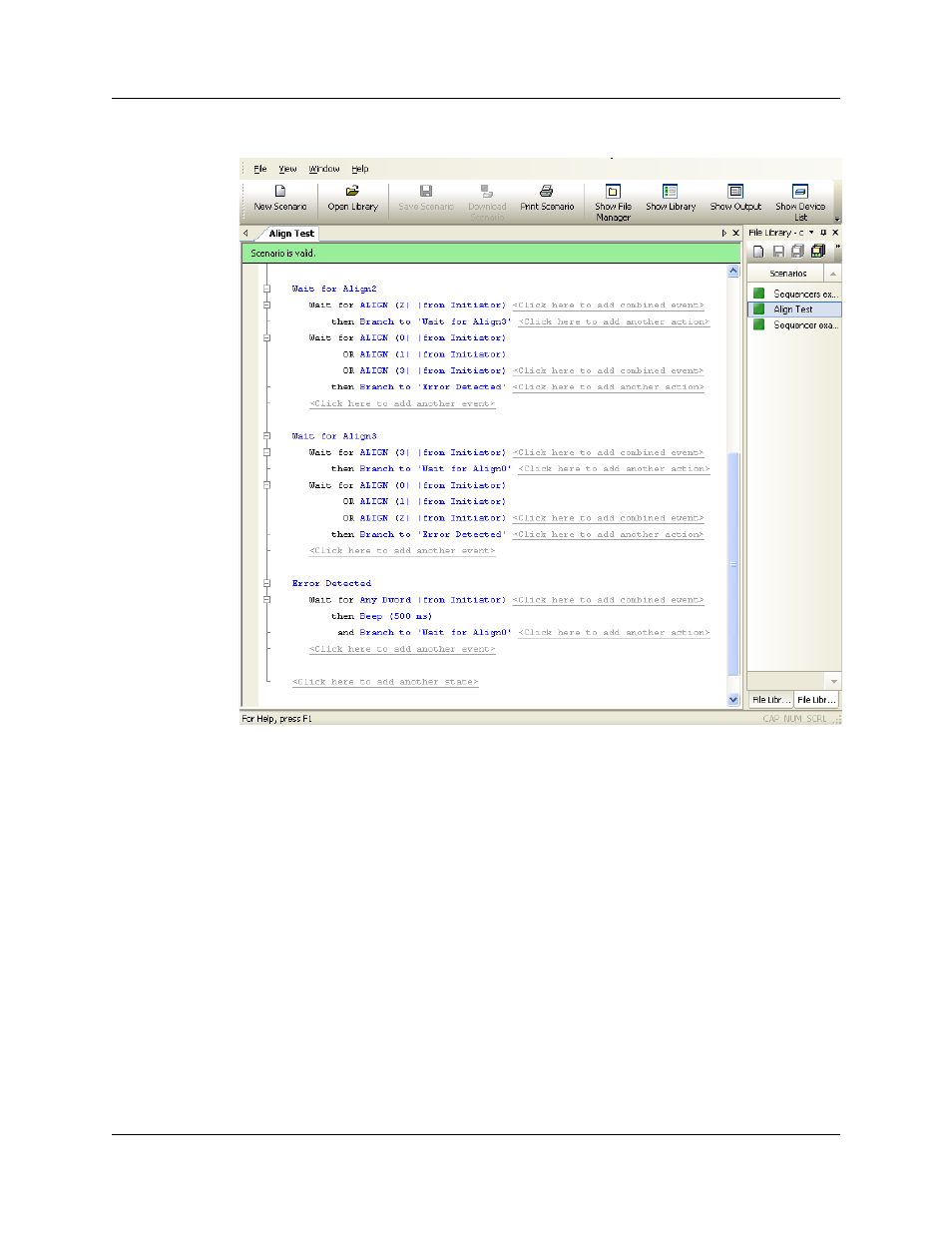Click the Wait for Align3 state name
Viewport: 952px width, 1233px height.
point(334,436)
